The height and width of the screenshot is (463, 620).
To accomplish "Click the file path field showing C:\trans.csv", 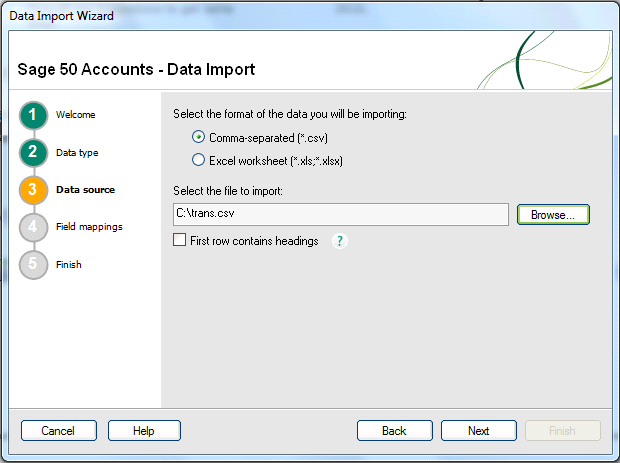I will (x=340, y=214).
